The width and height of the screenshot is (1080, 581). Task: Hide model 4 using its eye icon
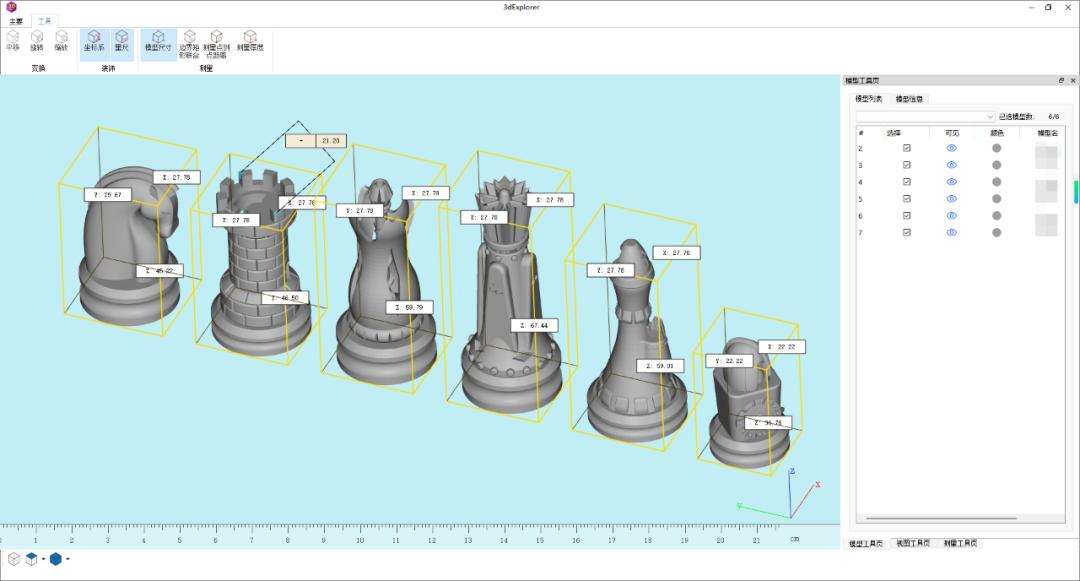click(x=952, y=182)
